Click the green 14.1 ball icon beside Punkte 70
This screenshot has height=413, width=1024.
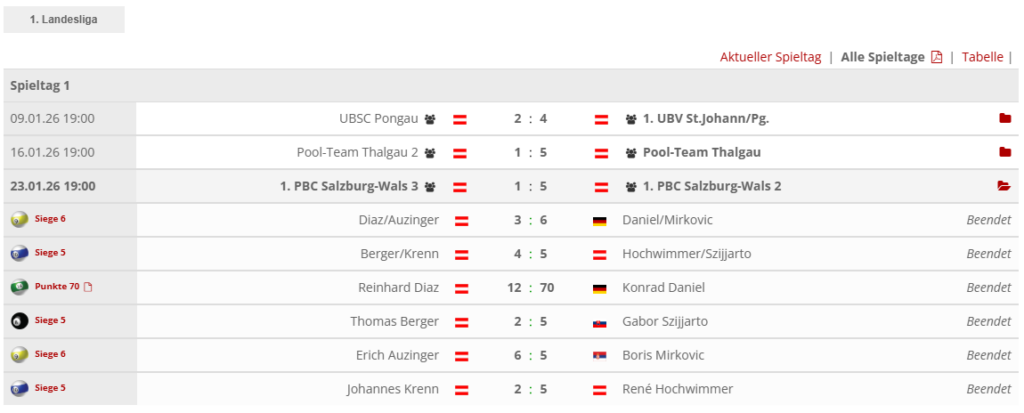tap(18, 287)
